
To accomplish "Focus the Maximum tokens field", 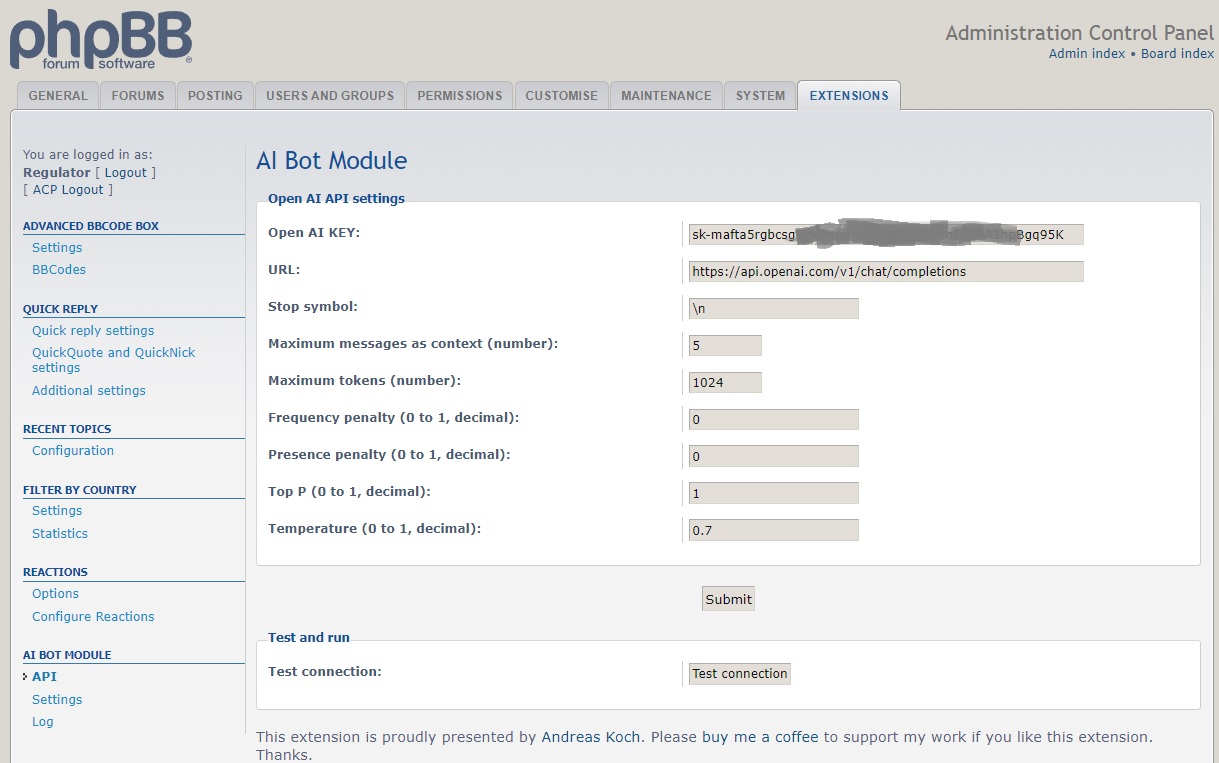I will click(725, 382).
